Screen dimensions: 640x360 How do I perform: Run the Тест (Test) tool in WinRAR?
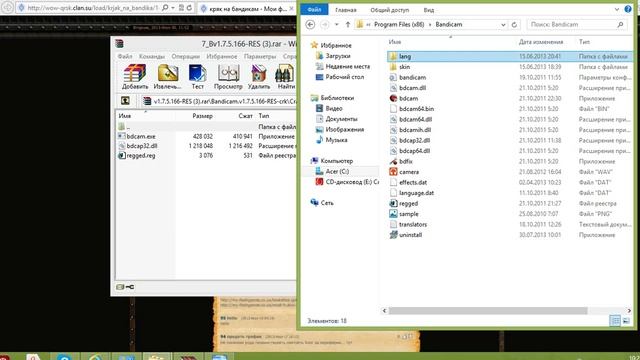[198, 76]
